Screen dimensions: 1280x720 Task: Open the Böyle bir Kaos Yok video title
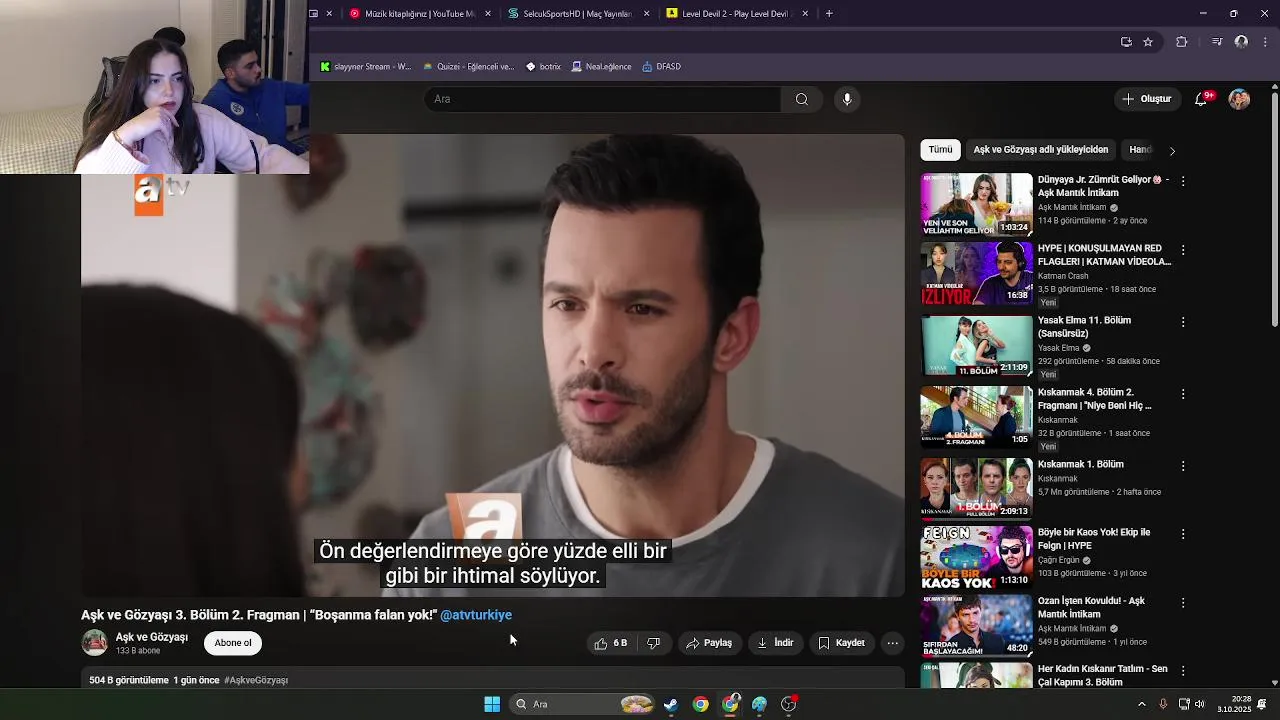click(1094, 540)
